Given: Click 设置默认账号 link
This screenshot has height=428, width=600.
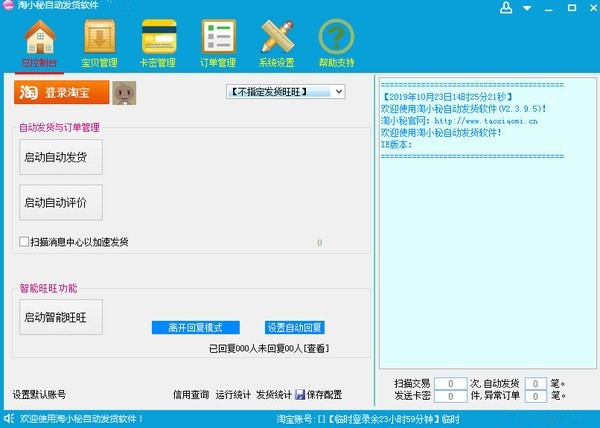Looking at the screenshot, I should [39, 394].
